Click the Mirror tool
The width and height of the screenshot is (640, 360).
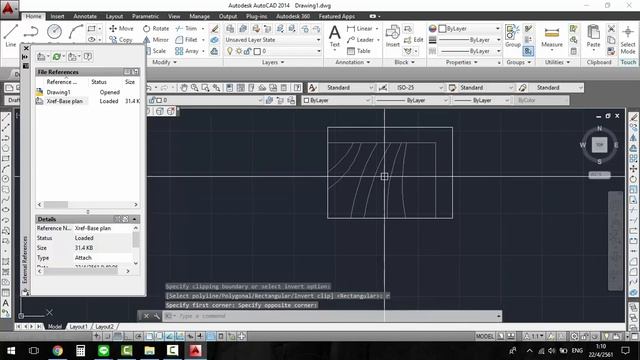(x=156, y=40)
